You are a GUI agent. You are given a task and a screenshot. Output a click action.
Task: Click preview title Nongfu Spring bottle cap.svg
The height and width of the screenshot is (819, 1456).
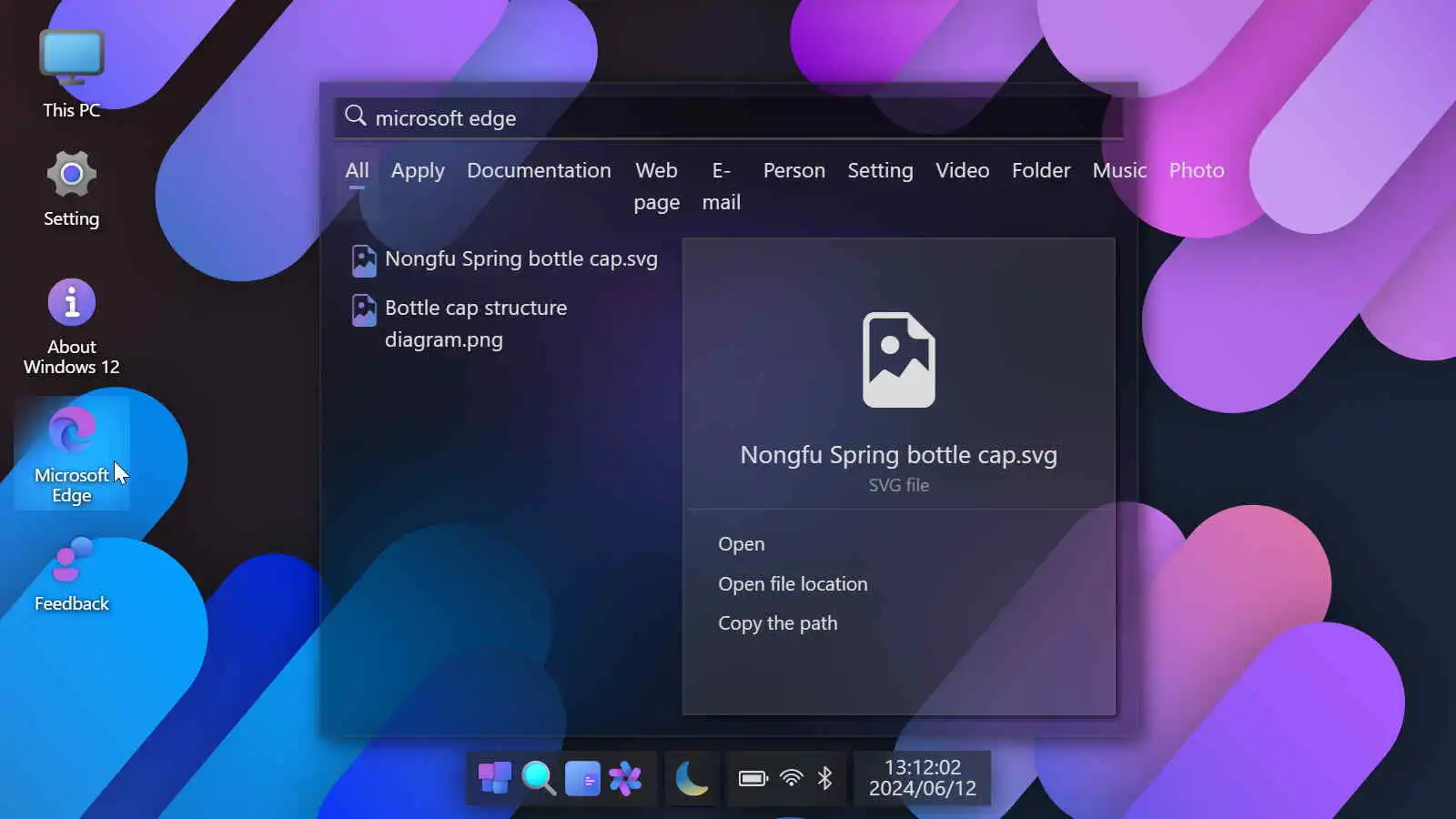pyautogui.click(x=898, y=455)
